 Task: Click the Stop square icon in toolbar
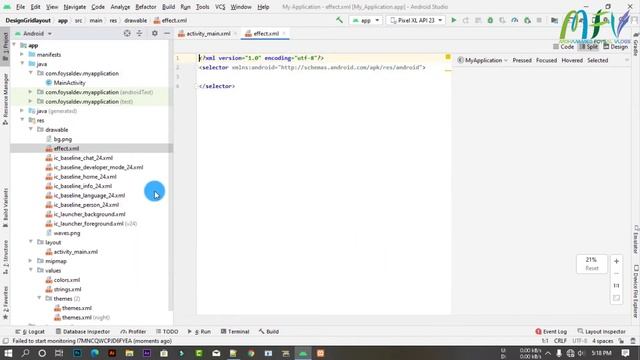click(539, 20)
